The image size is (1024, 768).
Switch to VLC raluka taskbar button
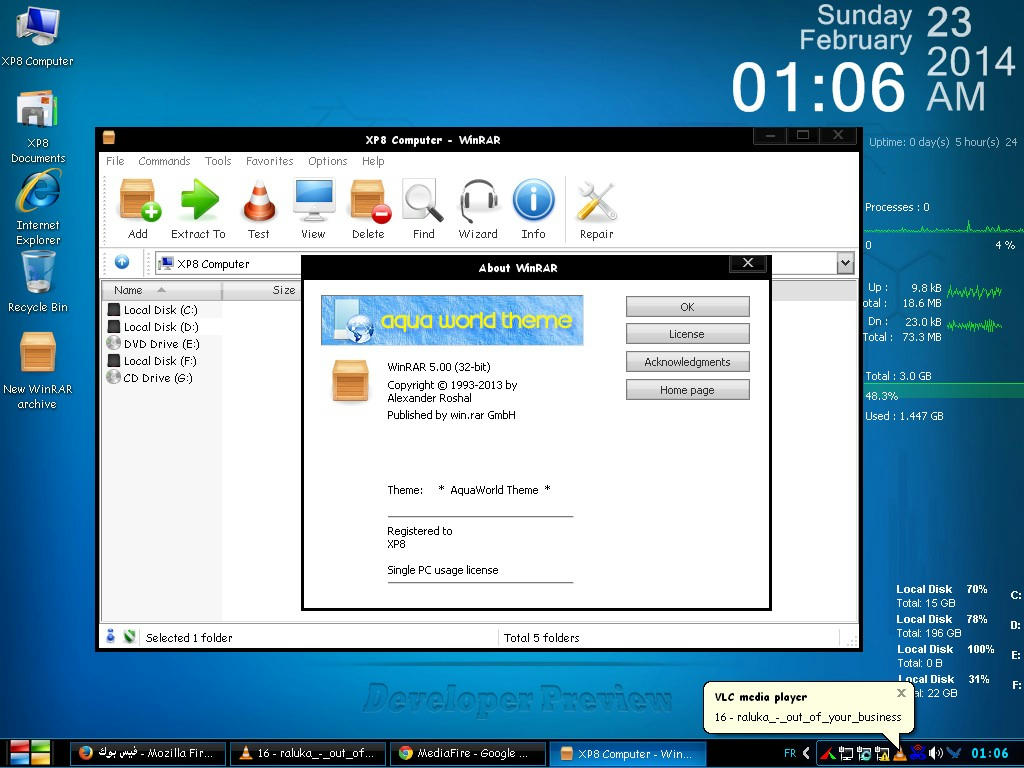point(309,753)
